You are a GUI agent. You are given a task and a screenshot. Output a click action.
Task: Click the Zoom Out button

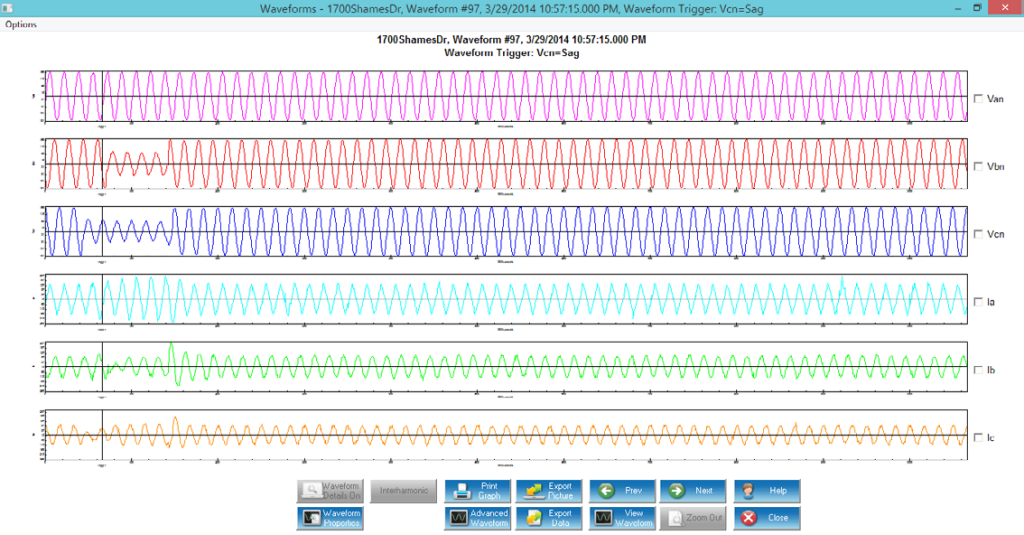coord(692,518)
